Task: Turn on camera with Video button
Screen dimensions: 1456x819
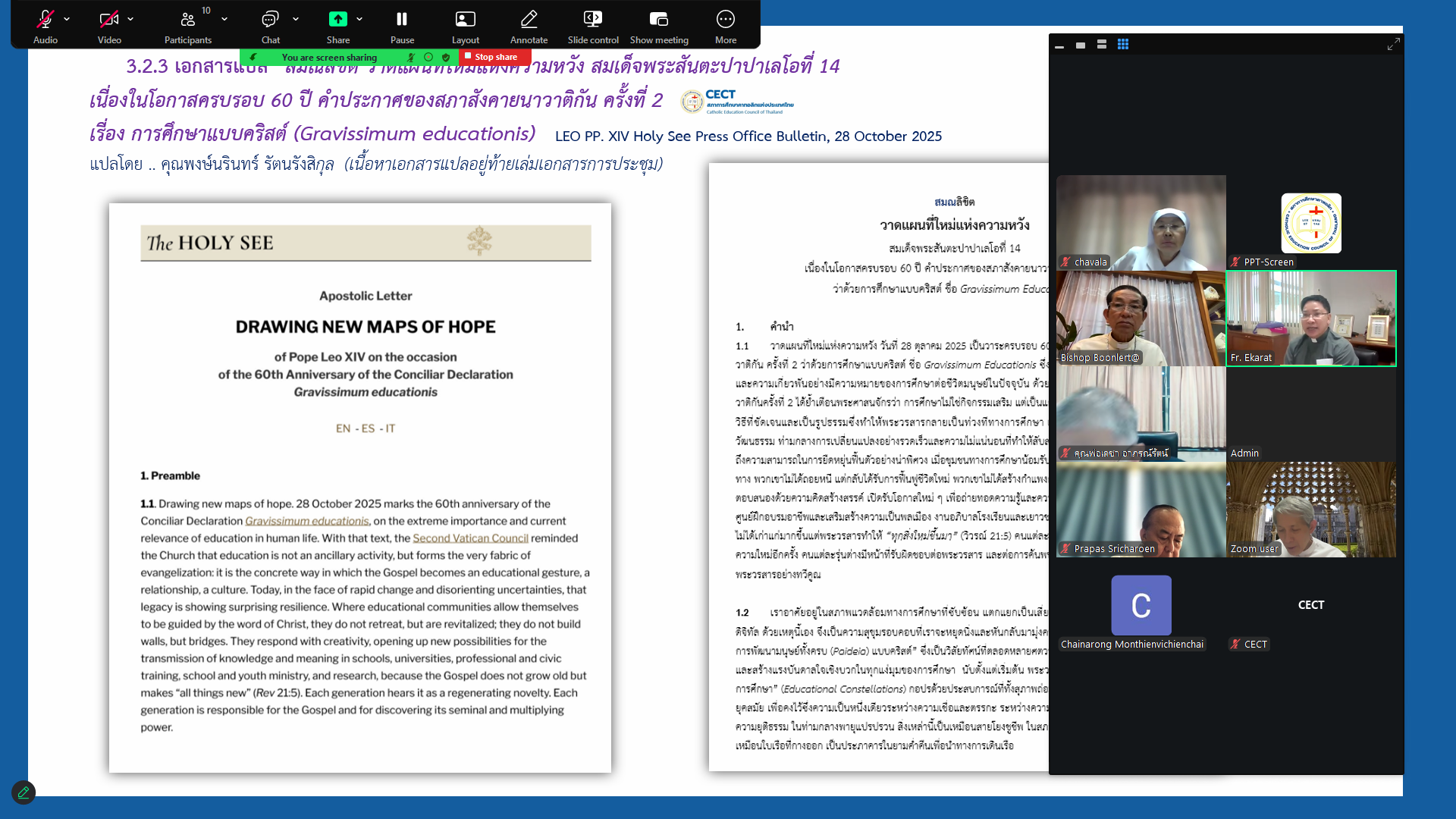Action: pyautogui.click(x=109, y=20)
